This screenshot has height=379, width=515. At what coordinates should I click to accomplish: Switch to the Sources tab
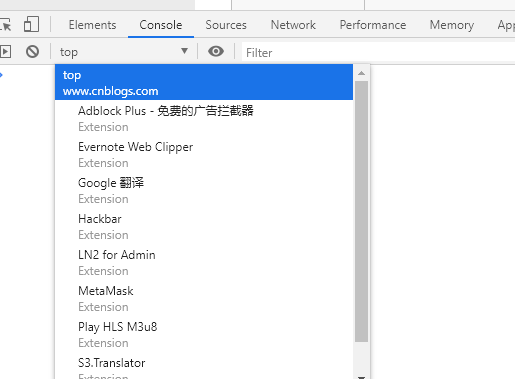click(x=226, y=25)
